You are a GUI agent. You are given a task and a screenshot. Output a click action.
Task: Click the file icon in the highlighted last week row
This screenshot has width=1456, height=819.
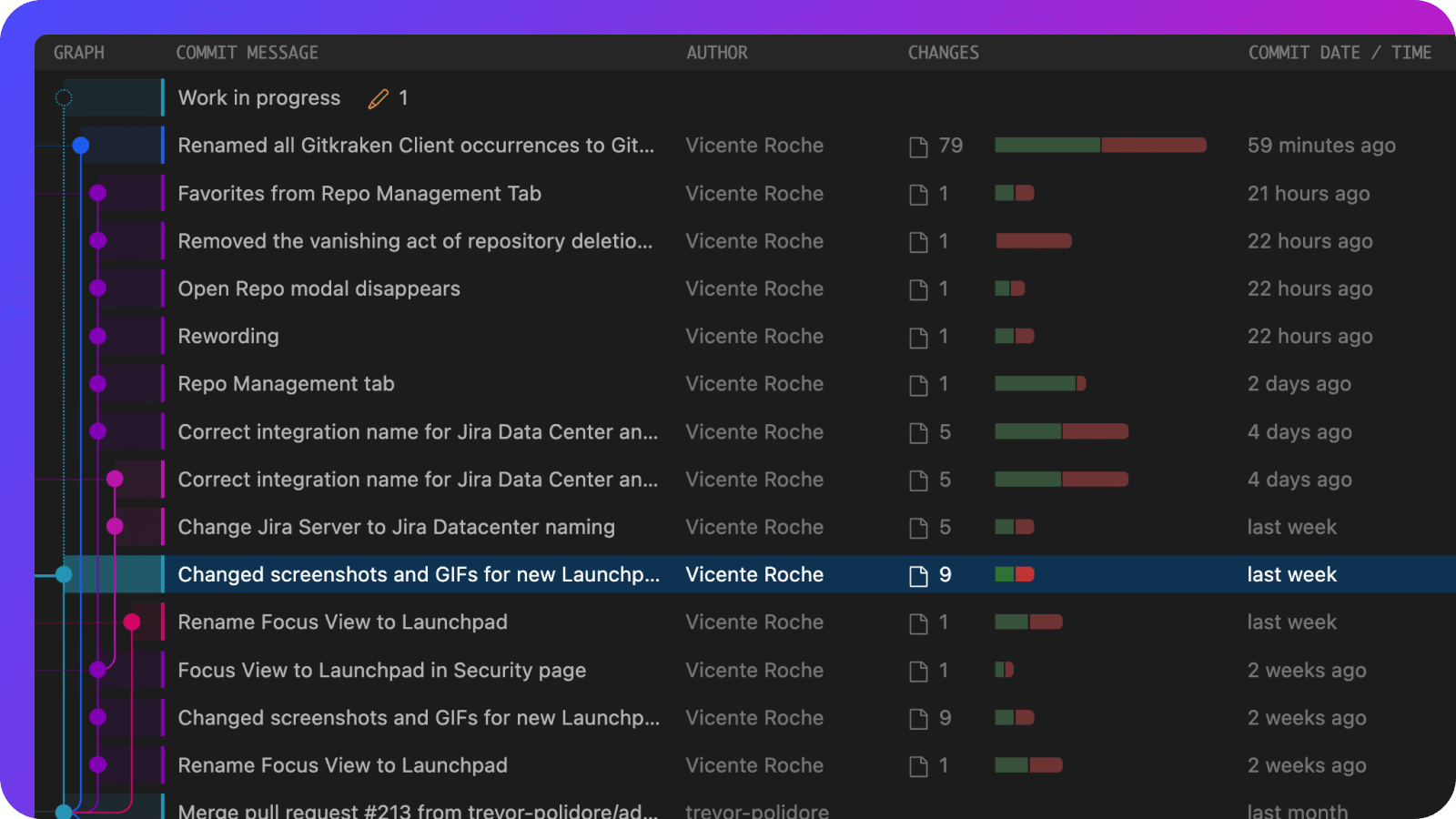[918, 576]
